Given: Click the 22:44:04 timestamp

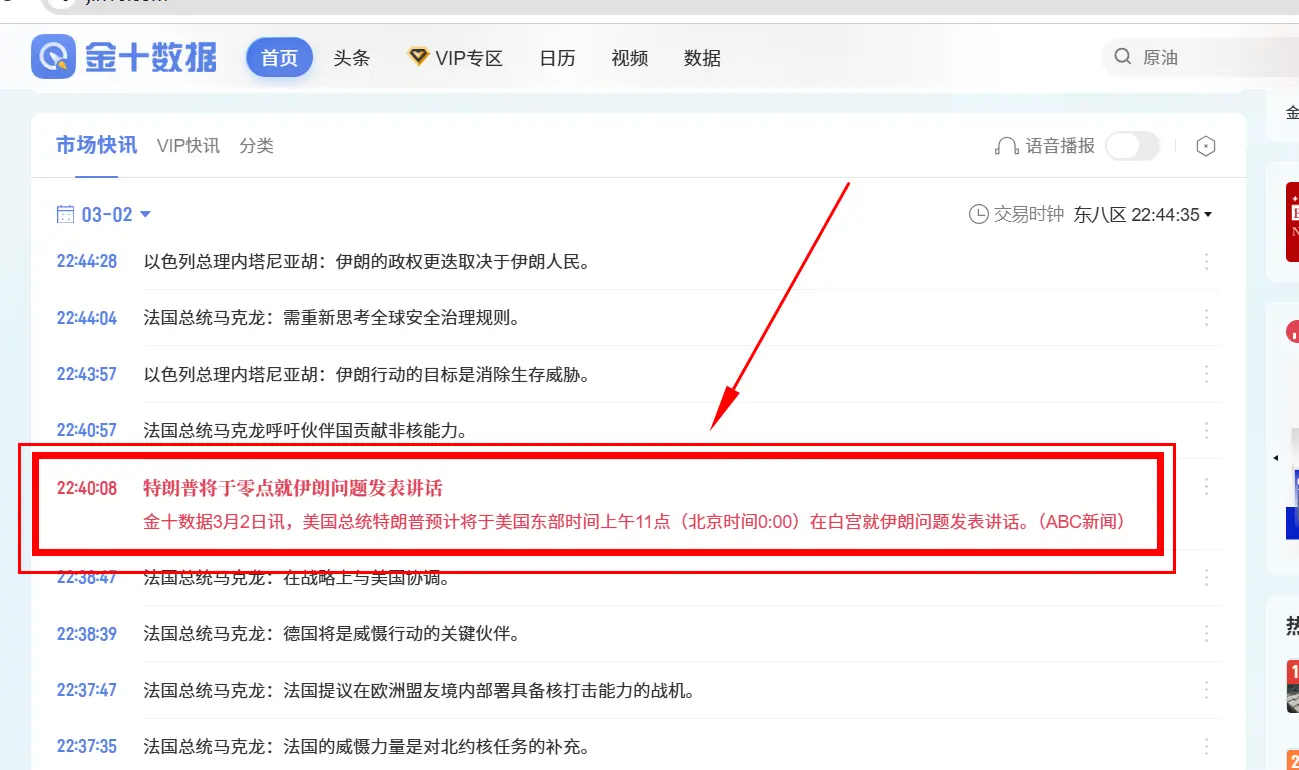Looking at the screenshot, I should (x=87, y=318).
